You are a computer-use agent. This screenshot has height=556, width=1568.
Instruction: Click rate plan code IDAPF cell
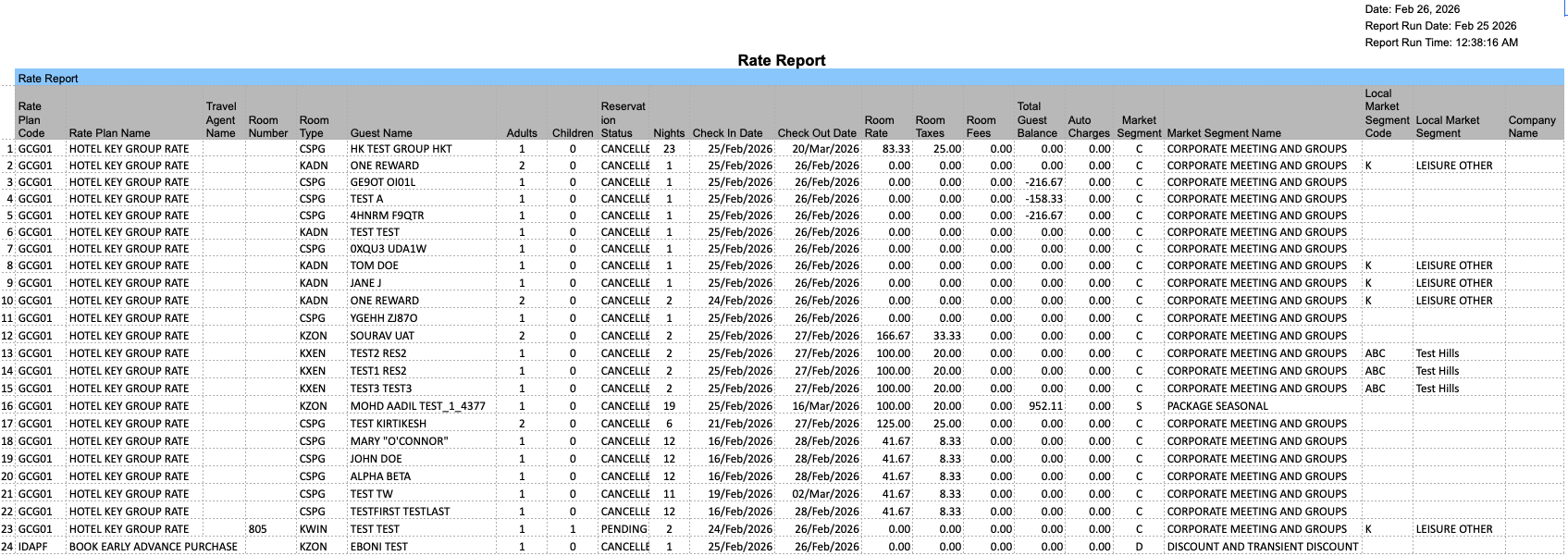pos(32,547)
